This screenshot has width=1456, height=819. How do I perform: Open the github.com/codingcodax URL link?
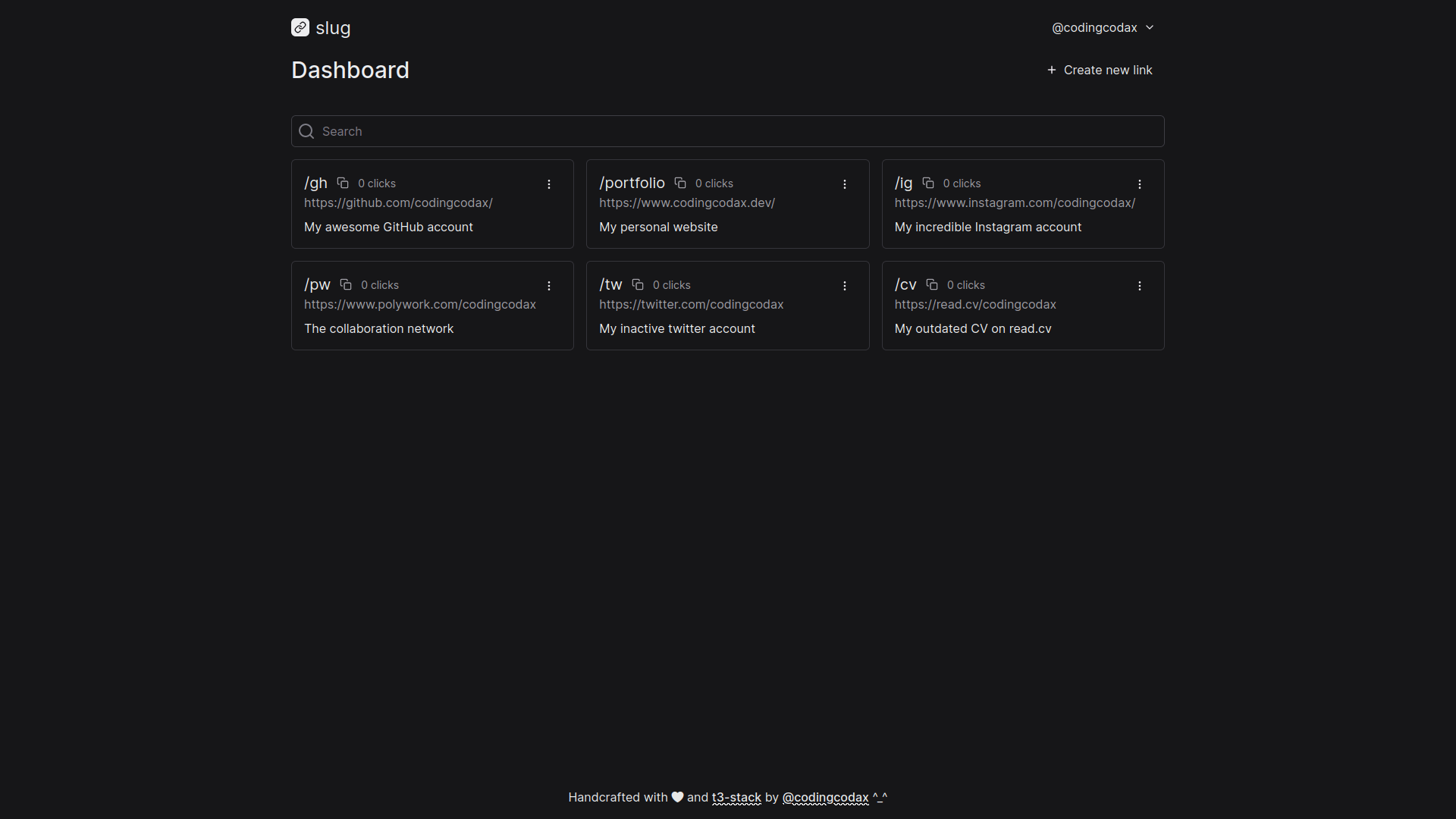click(x=398, y=202)
